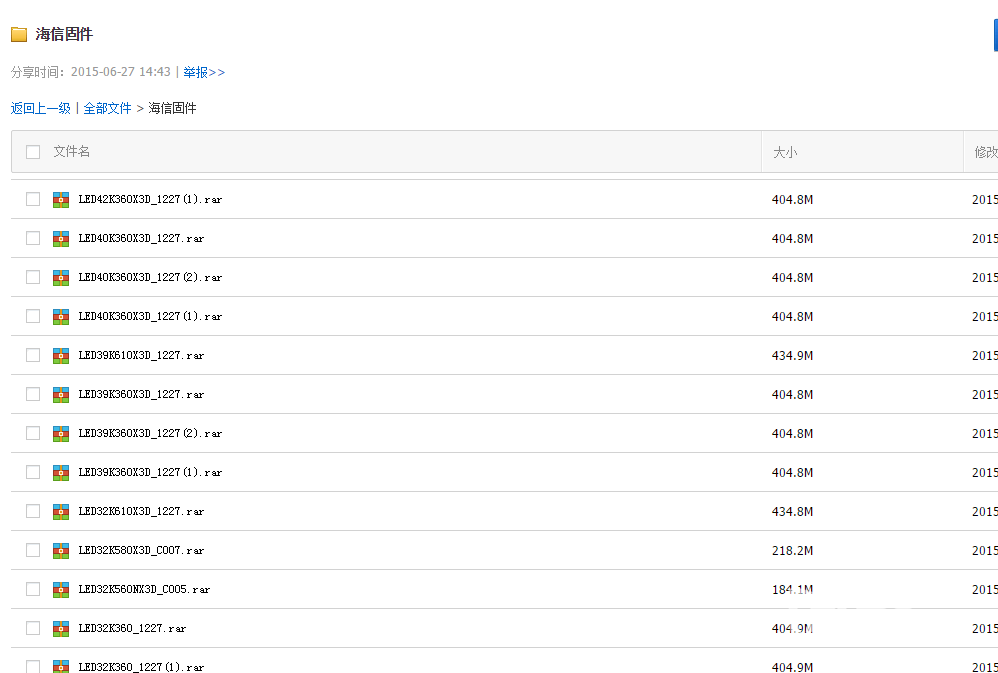This screenshot has height=673, width=998.
Task: Click the rar icon for LED32K560NX3D_C005.rar
Action: point(61,589)
